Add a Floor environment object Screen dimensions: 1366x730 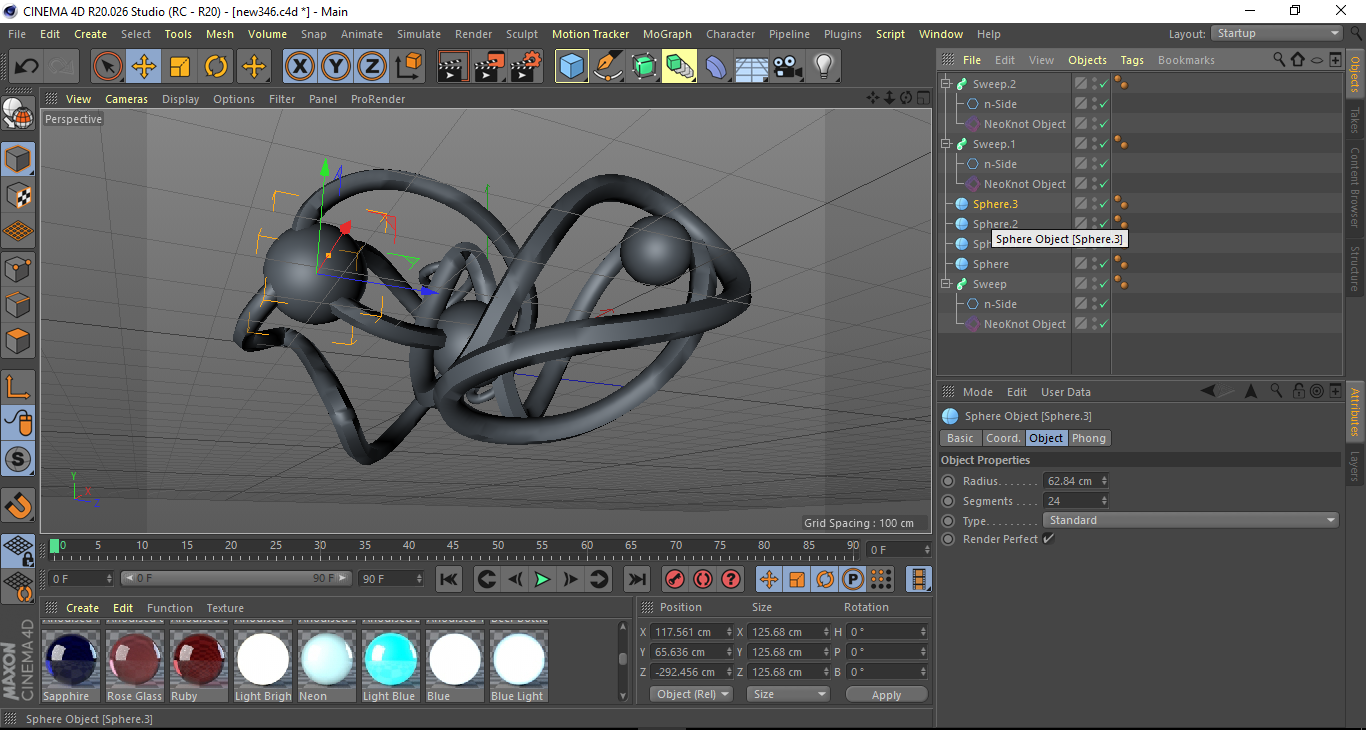pyautogui.click(x=751, y=67)
